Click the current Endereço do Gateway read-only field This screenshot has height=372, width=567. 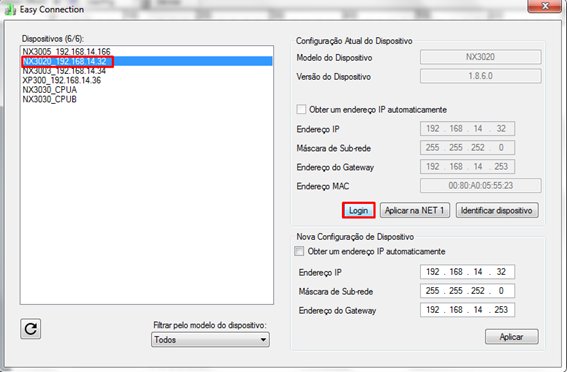pos(467,167)
